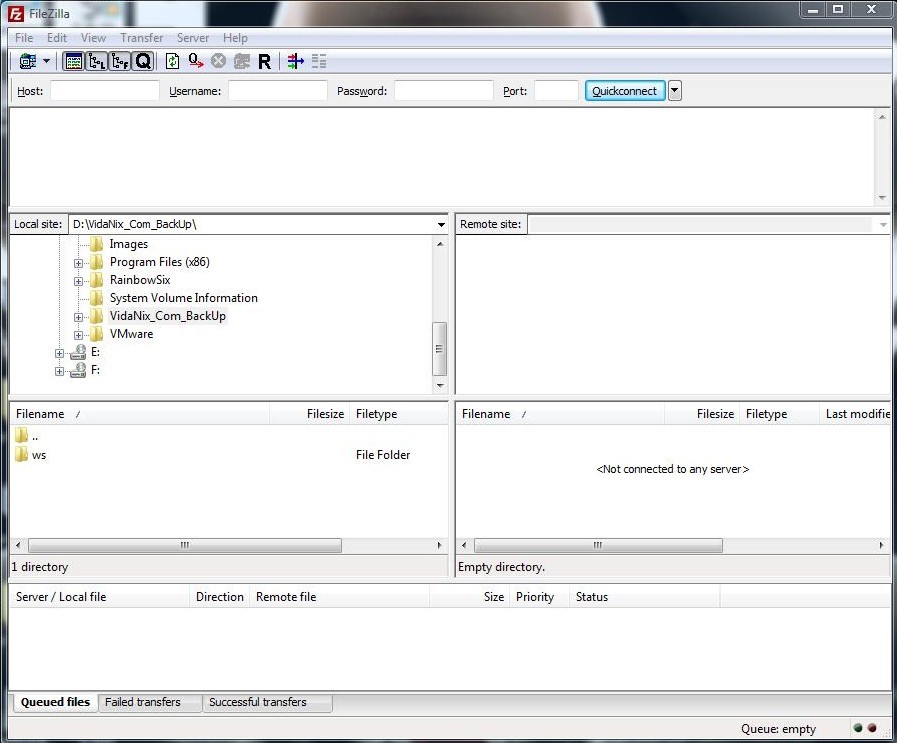The width and height of the screenshot is (897, 743).
Task: Select the parent directory '..' entry
Action: [28, 436]
